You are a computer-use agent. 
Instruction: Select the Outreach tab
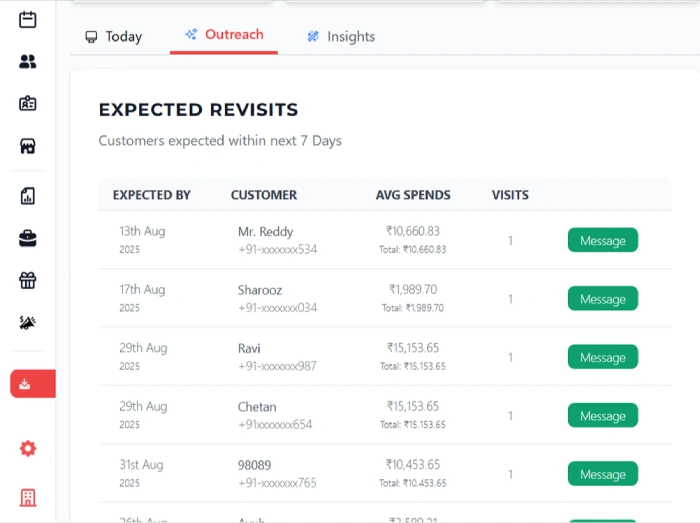[x=223, y=35]
